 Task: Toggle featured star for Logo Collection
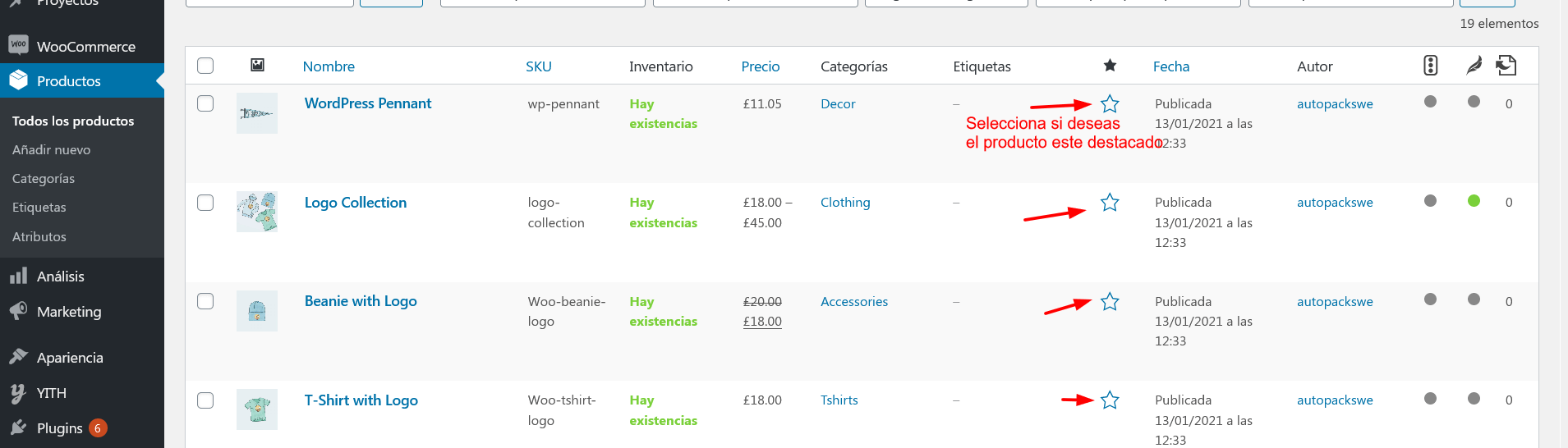click(x=1110, y=202)
